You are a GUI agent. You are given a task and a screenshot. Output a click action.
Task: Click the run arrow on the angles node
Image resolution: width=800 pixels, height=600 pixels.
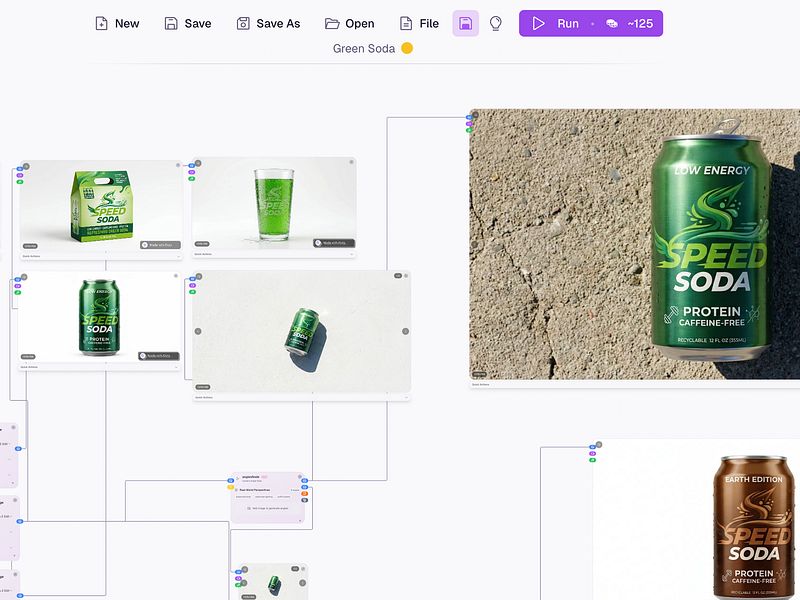click(238, 479)
